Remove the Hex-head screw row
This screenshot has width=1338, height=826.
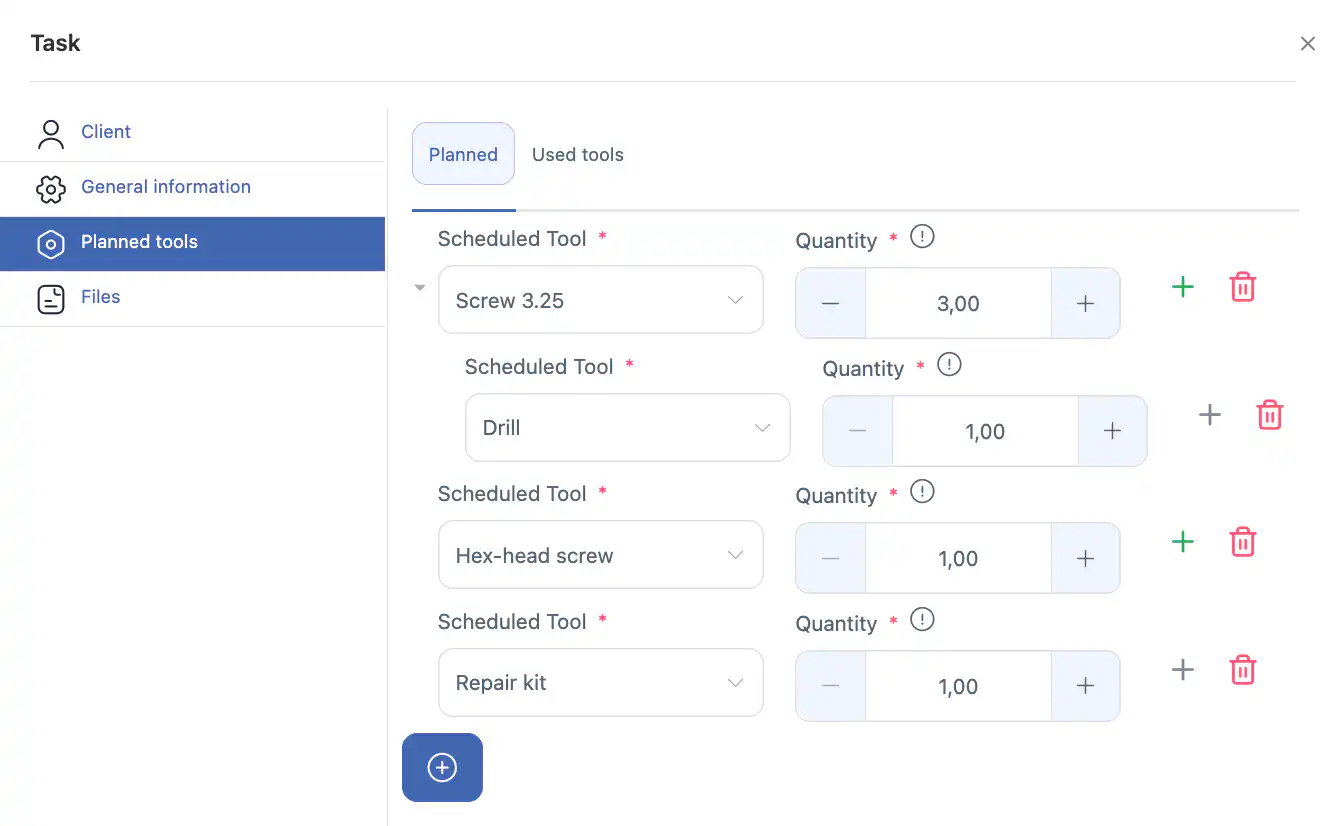(x=1242, y=542)
